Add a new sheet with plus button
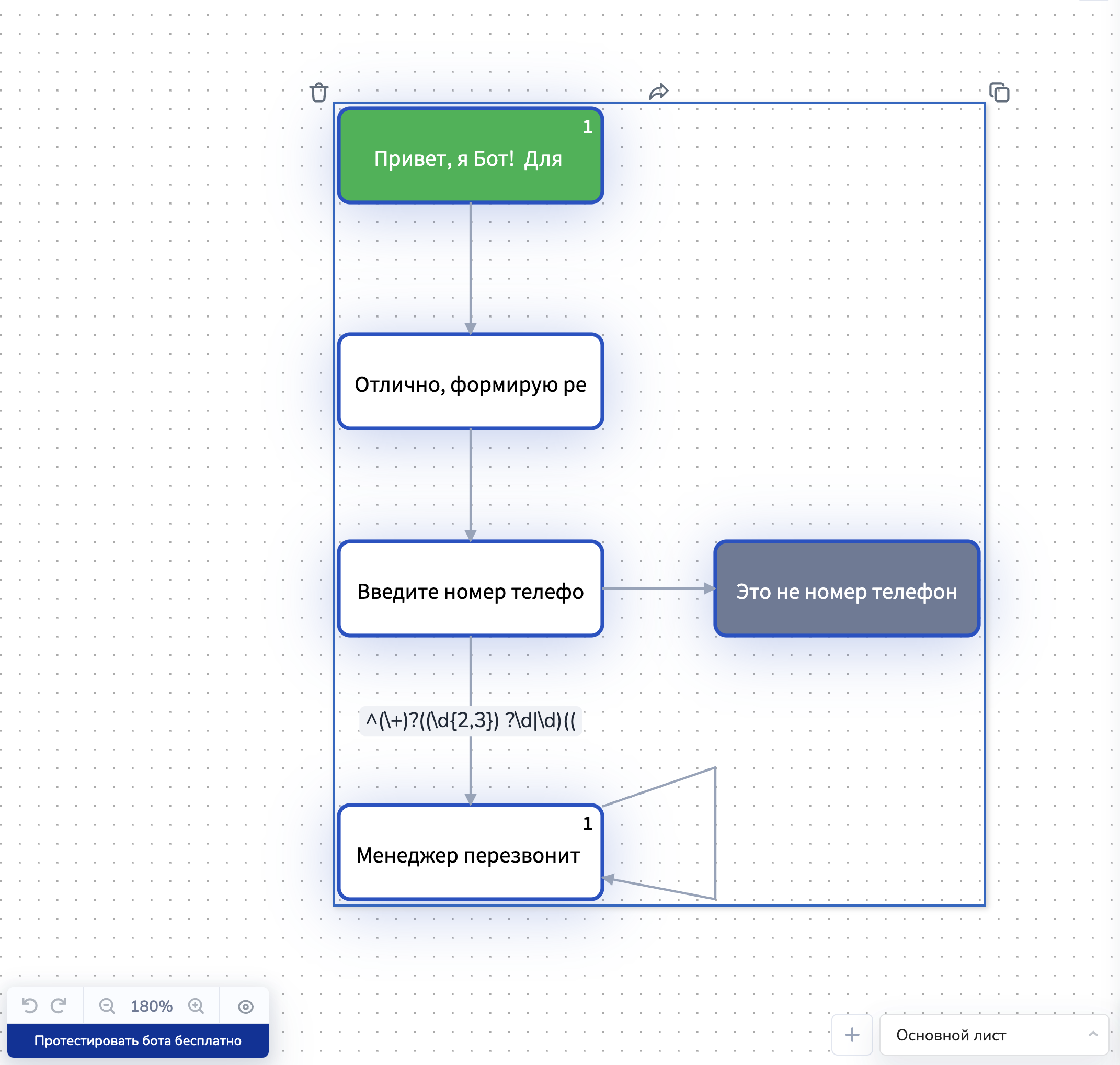This screenshot has width=1120, height=1065. pos(852,1035)
